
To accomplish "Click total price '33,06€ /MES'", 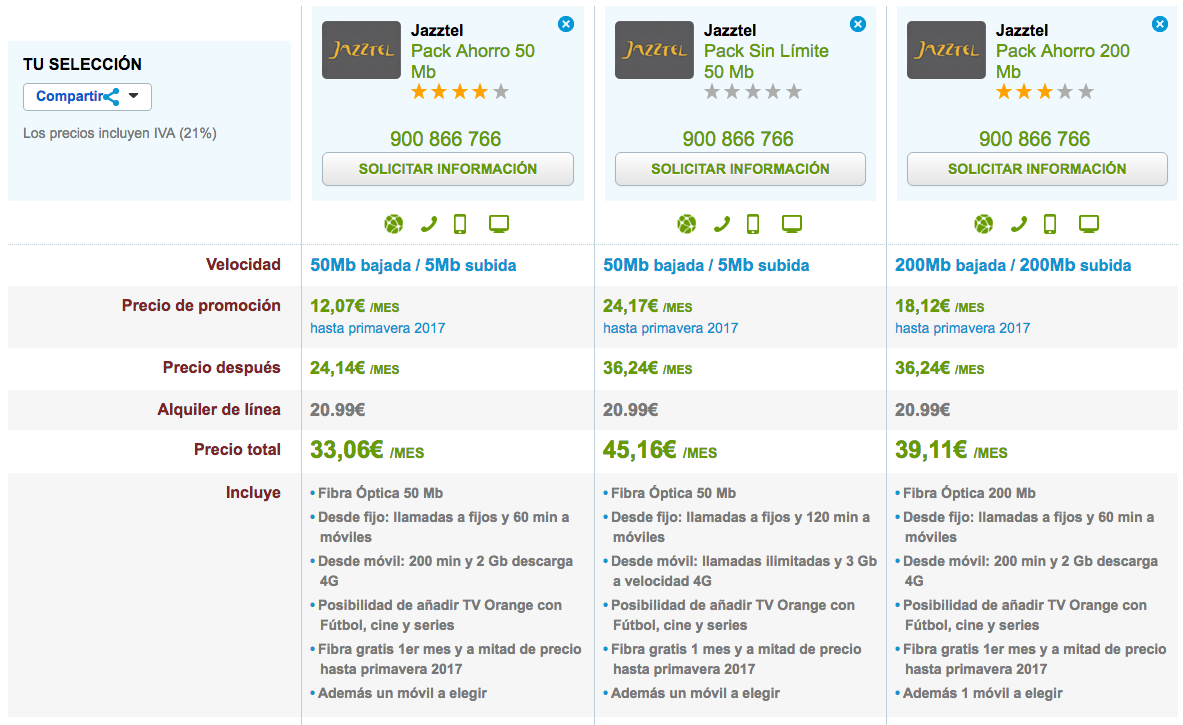I will tap(367, 450).
